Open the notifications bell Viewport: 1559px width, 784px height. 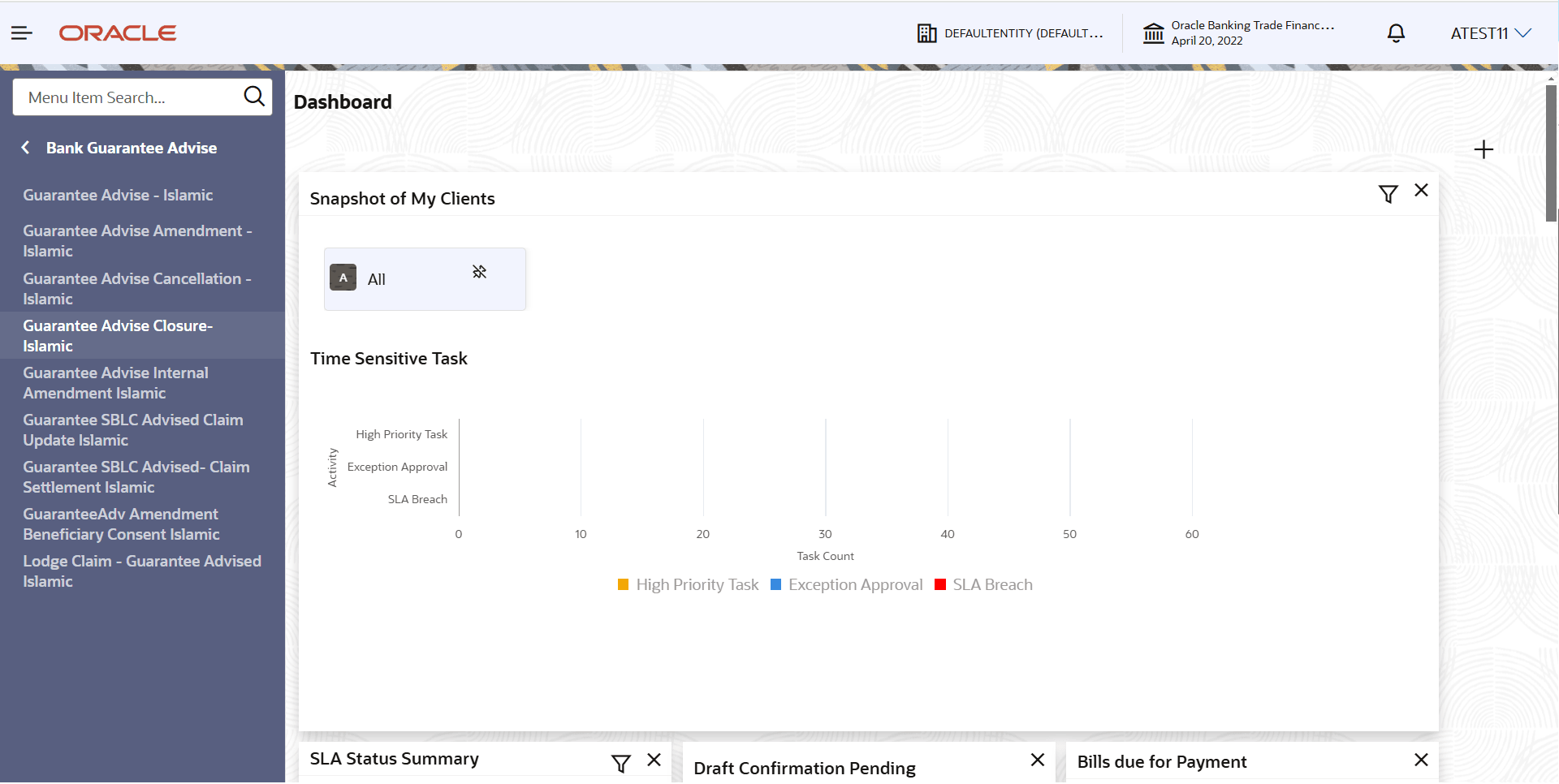tap(1396, 33)
